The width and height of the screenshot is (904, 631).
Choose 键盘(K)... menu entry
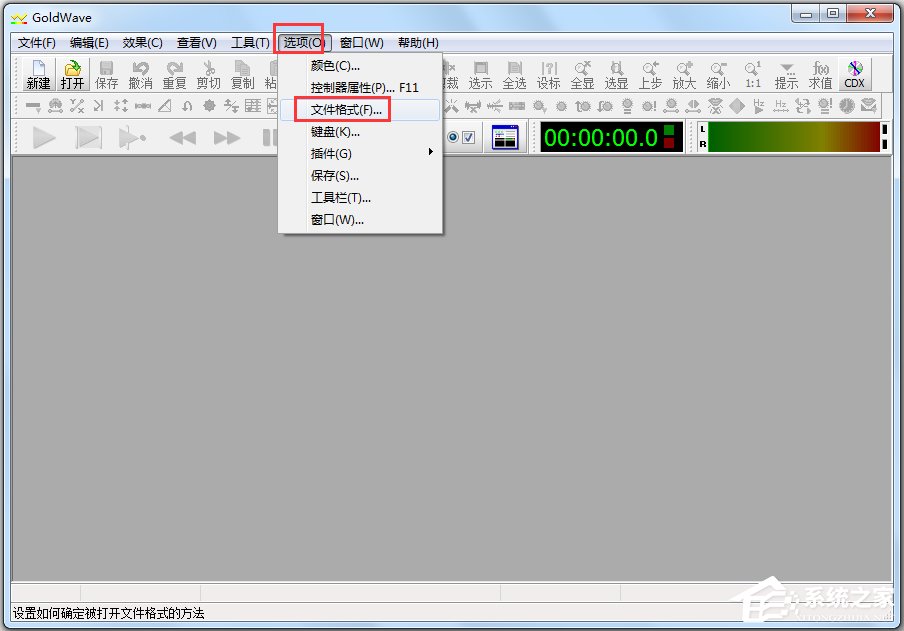tap(360, 132)
